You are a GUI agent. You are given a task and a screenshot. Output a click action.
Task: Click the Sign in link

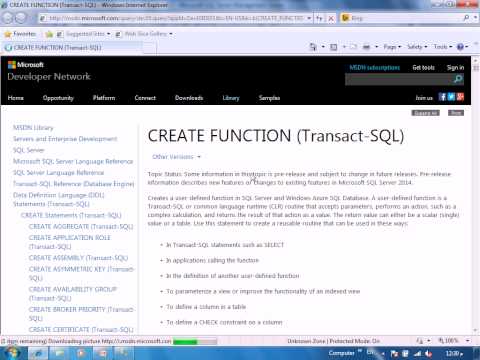click(x=455, y=68)
